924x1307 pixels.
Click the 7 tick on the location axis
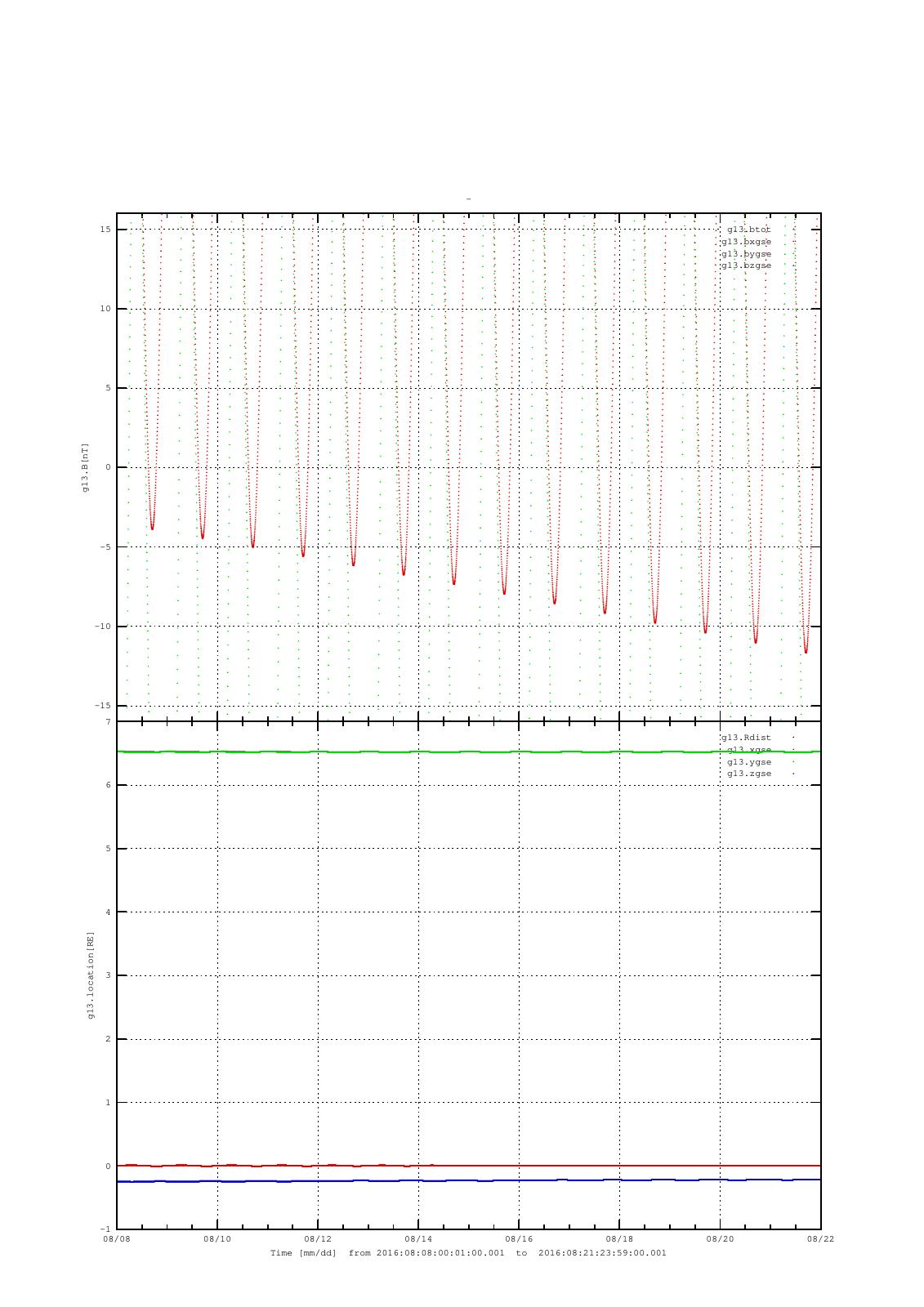tap(108, 722)
